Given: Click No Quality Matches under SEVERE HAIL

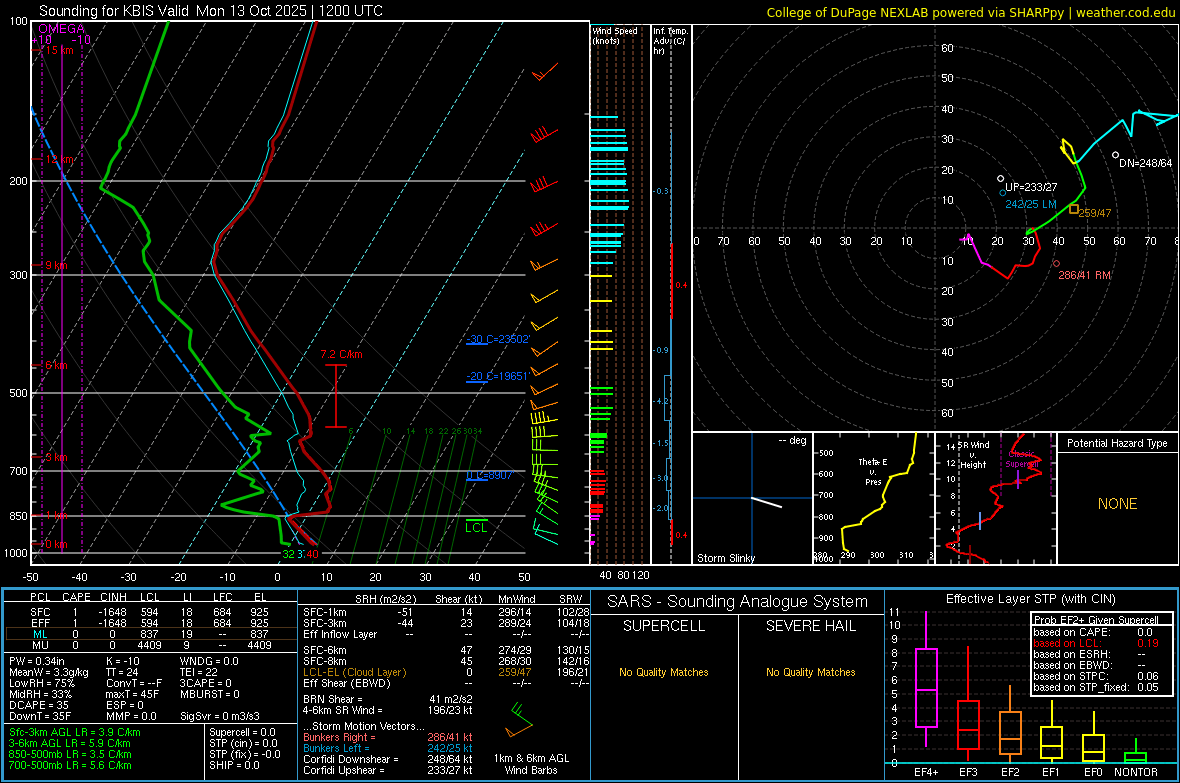Looking at the screenshot, I should point(810,672).
